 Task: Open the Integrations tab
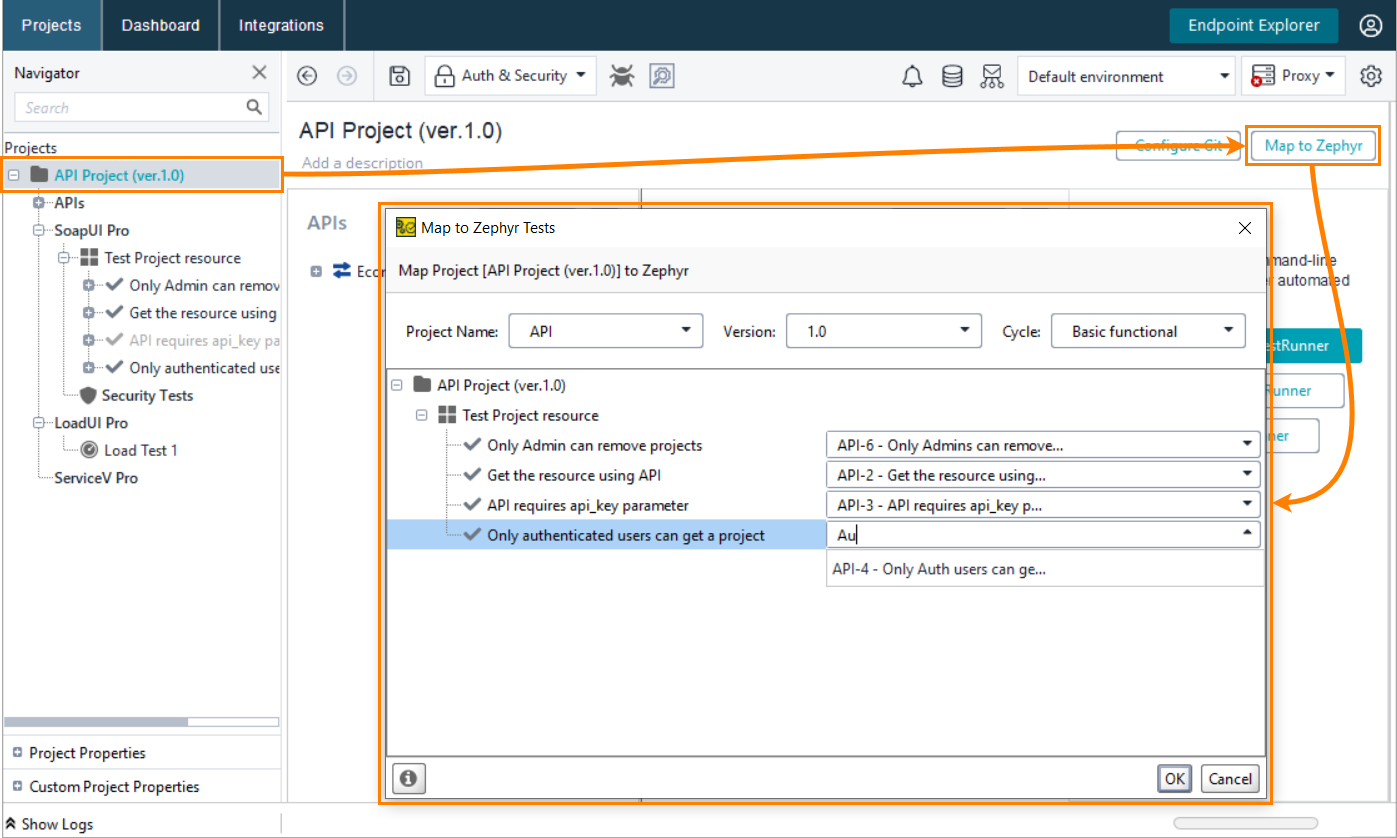pos(280,25)
